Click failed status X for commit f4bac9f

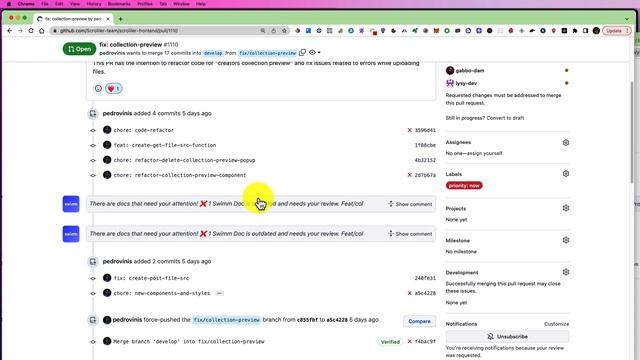pos(409,341)
